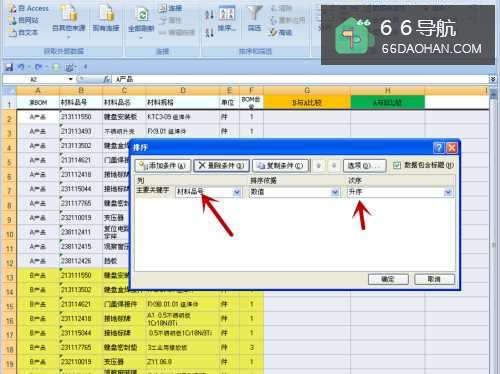Open the 数值 sort-on dropdown
The height and width of the screenshot is (374, 500).
335,192
